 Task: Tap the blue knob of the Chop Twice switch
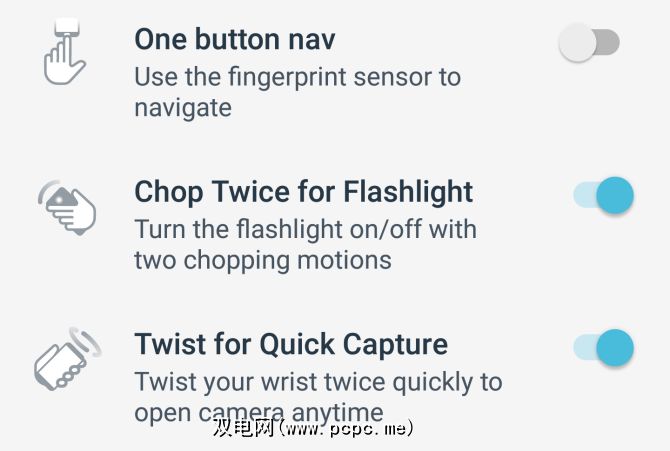click(615, 195)
